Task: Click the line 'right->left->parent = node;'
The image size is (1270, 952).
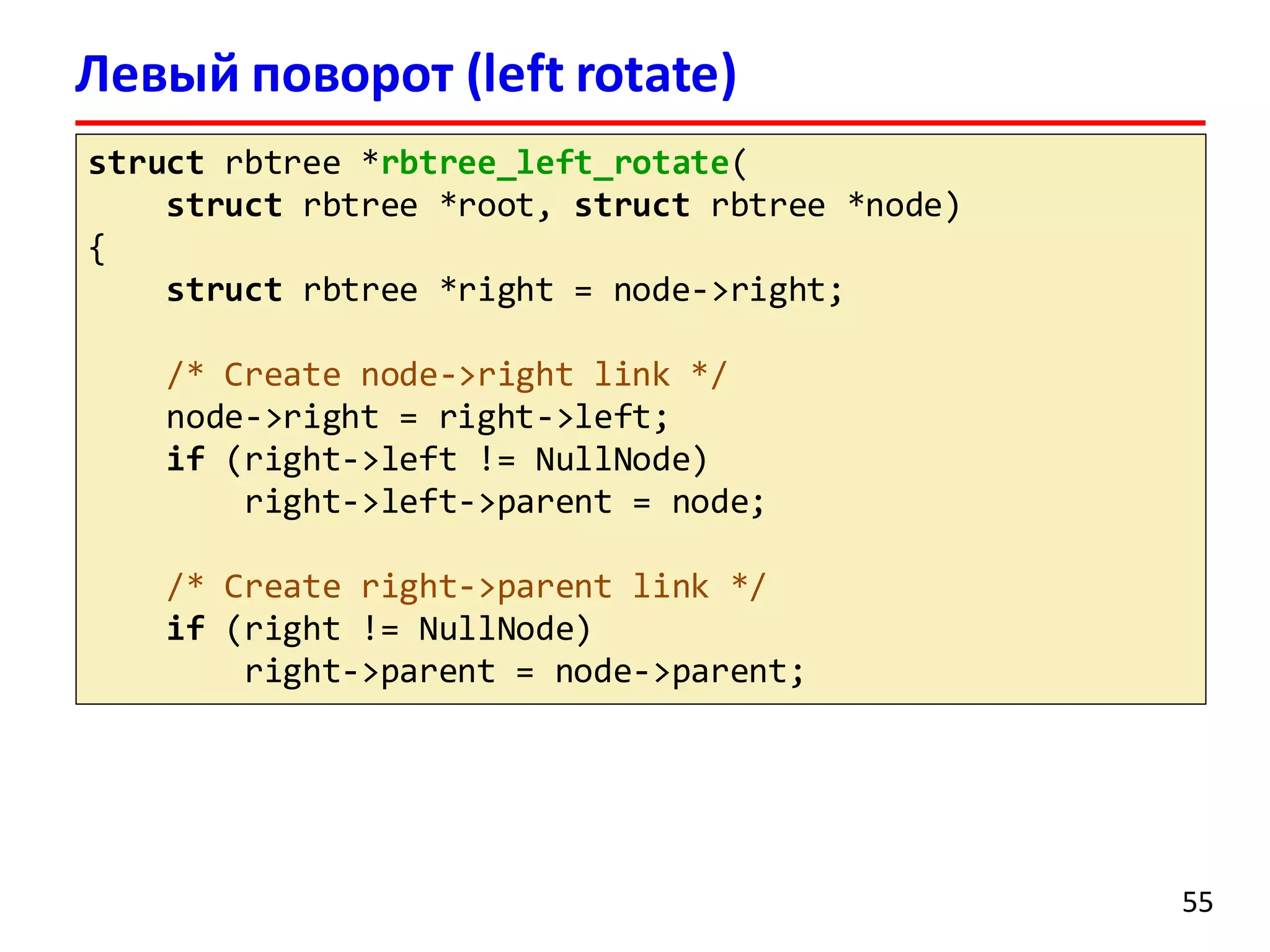Action: point(505,503)
